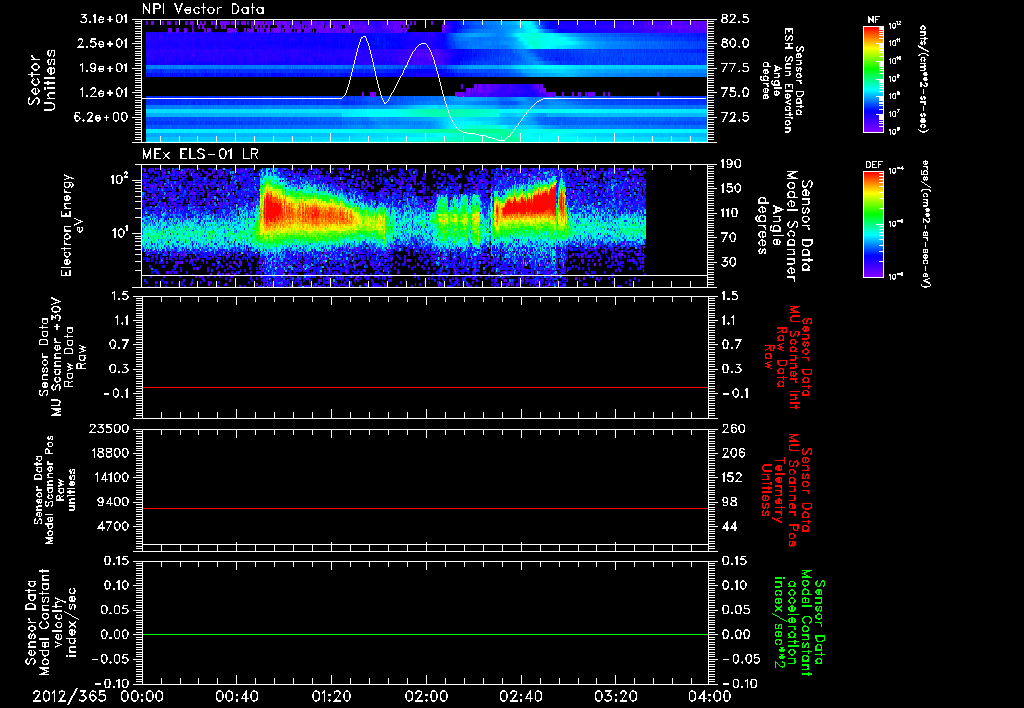The image size is (1024, 708).
Task: Click the '14100' tick label
Action: coord(110,477)
